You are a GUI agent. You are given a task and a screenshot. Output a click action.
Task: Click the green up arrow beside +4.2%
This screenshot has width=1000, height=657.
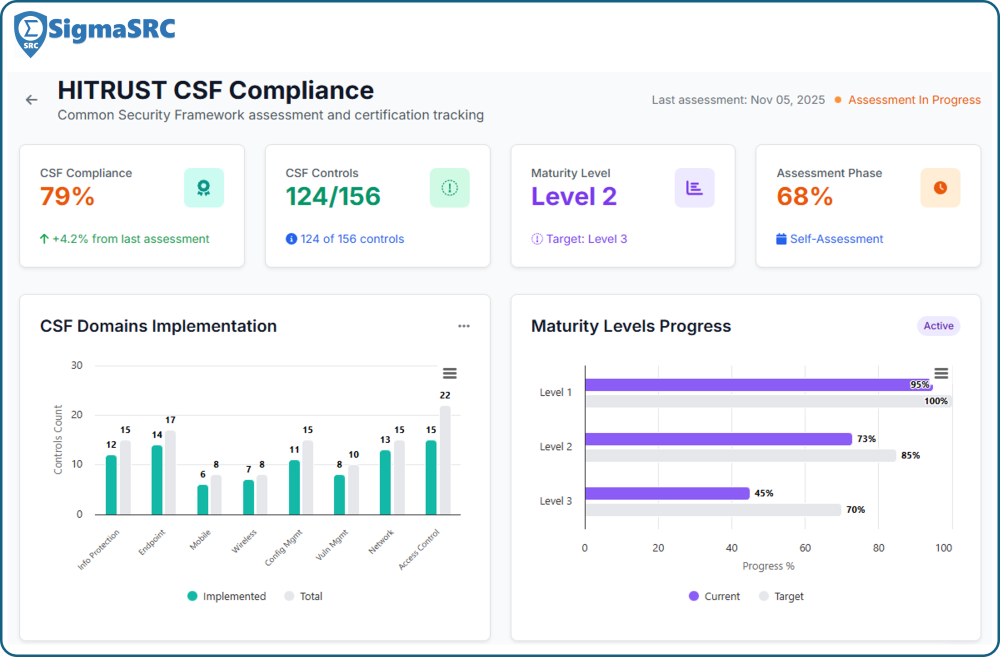click(x=44, y=239)
